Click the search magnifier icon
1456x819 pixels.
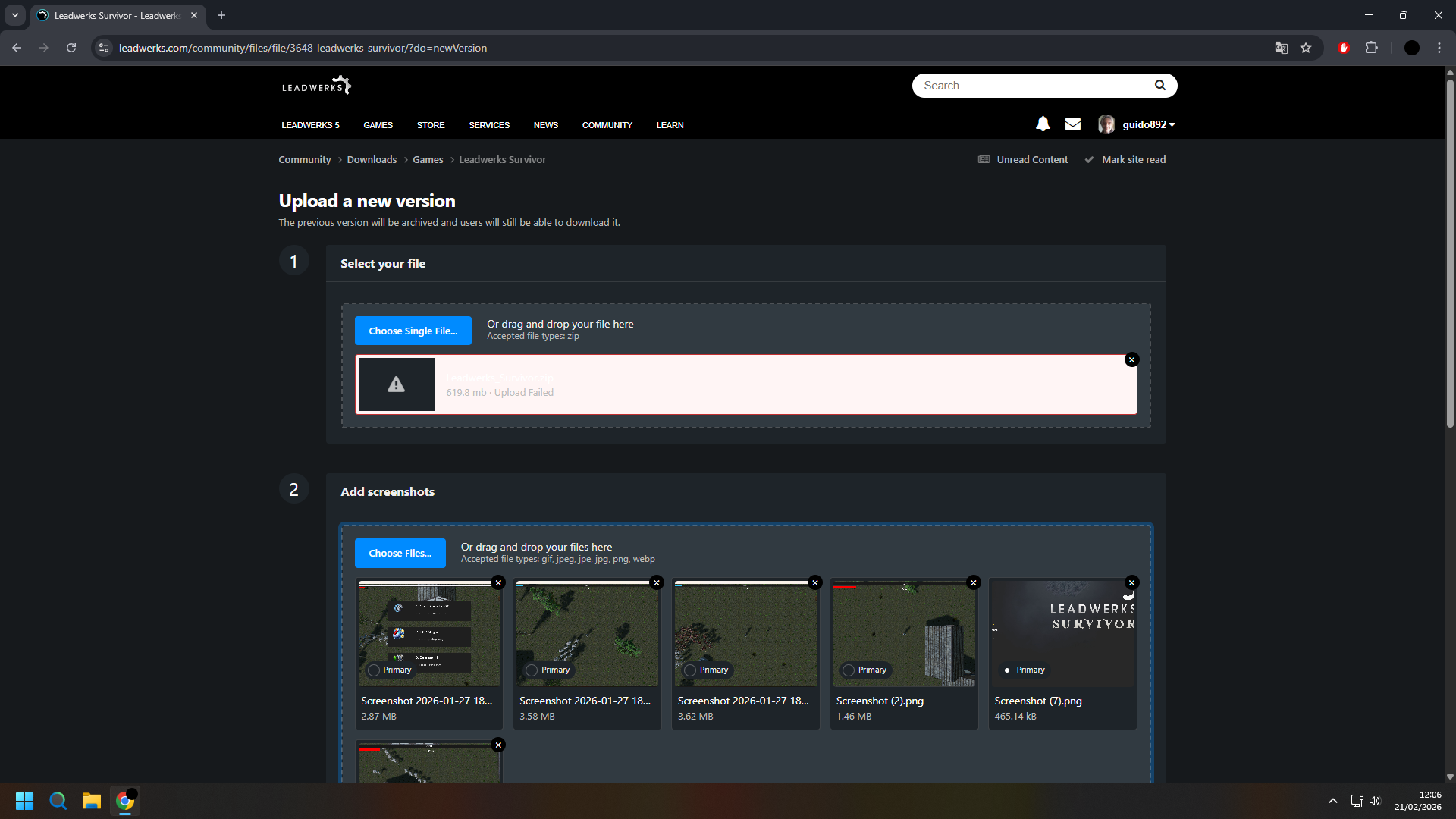[1159, 86]
